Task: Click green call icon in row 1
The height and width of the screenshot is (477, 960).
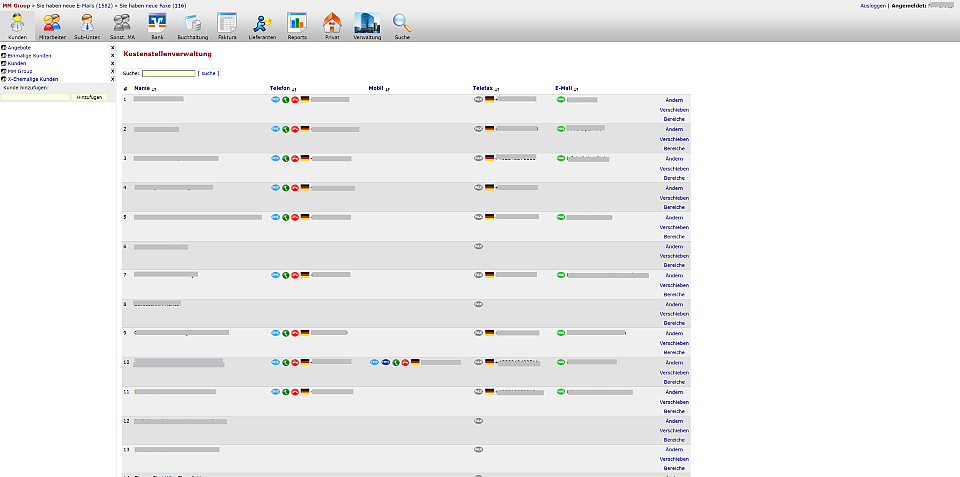Action: pos(285,100)
